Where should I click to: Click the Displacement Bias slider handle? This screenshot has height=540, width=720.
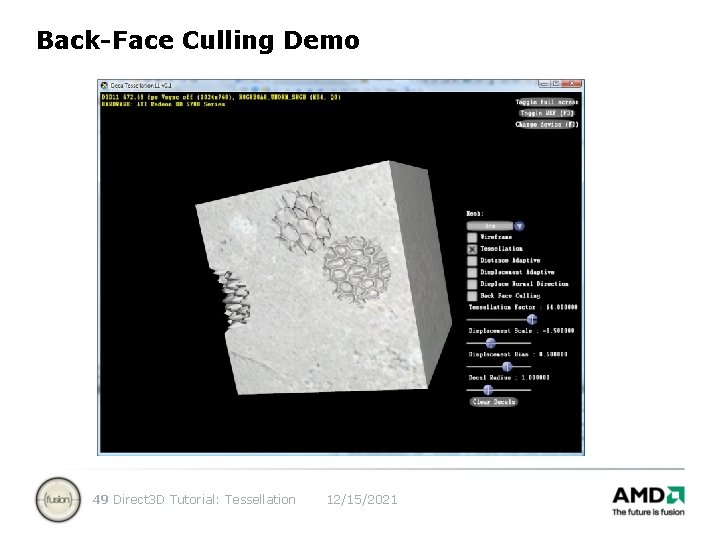507,366
